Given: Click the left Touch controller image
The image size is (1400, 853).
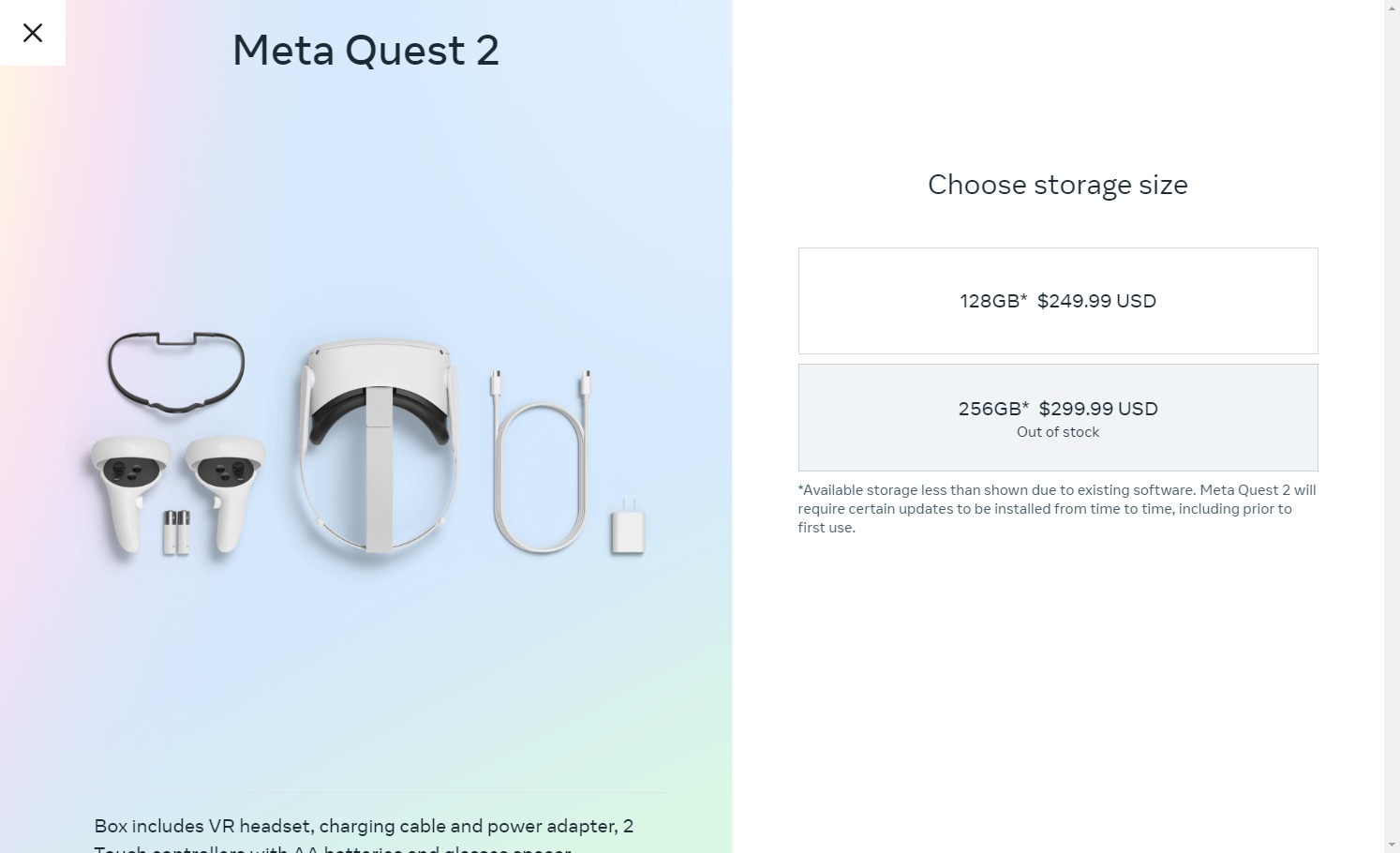Looking at the screenshot, I should [x=129, y=489].
